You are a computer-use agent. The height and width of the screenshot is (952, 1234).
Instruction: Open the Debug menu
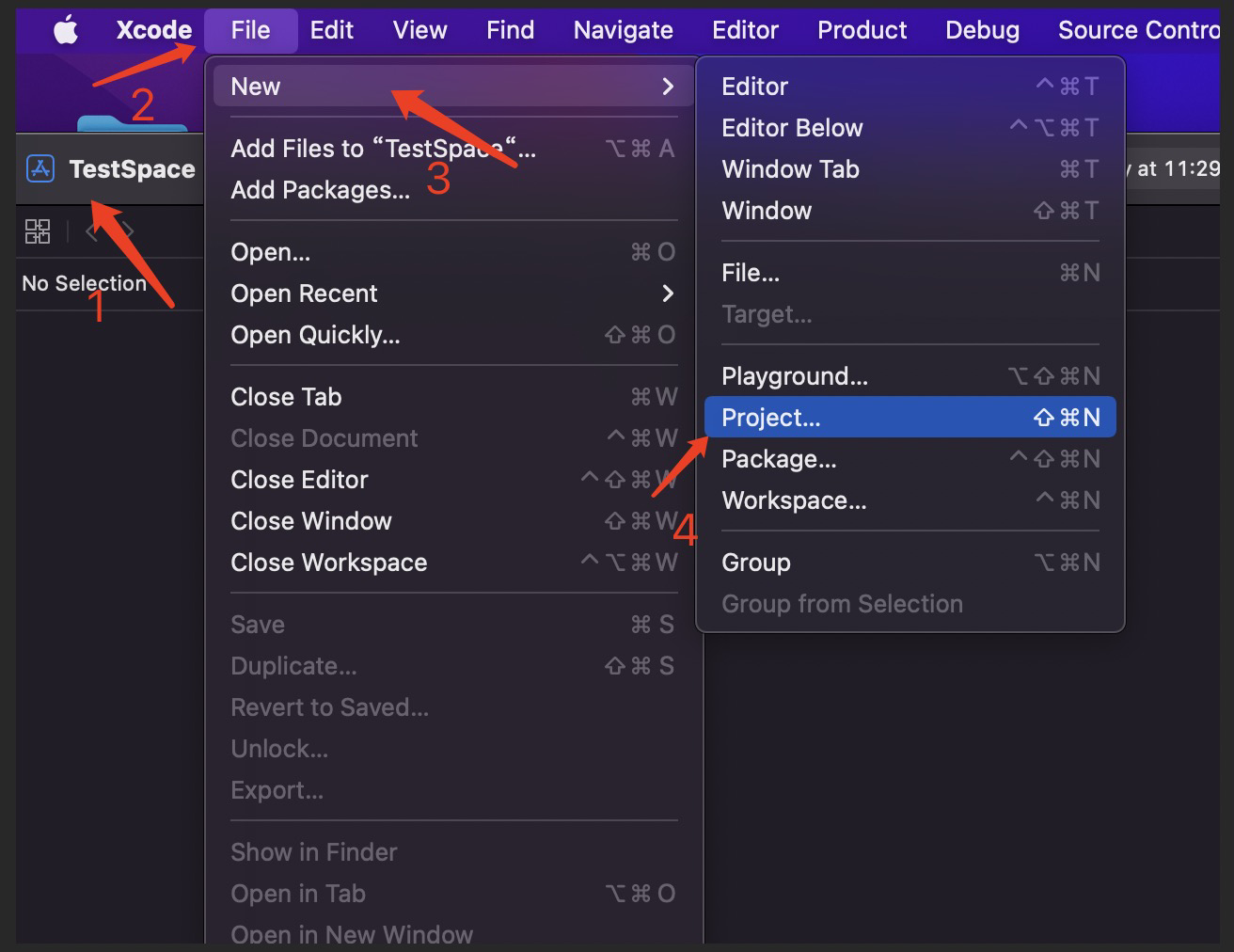pos(982,30)
